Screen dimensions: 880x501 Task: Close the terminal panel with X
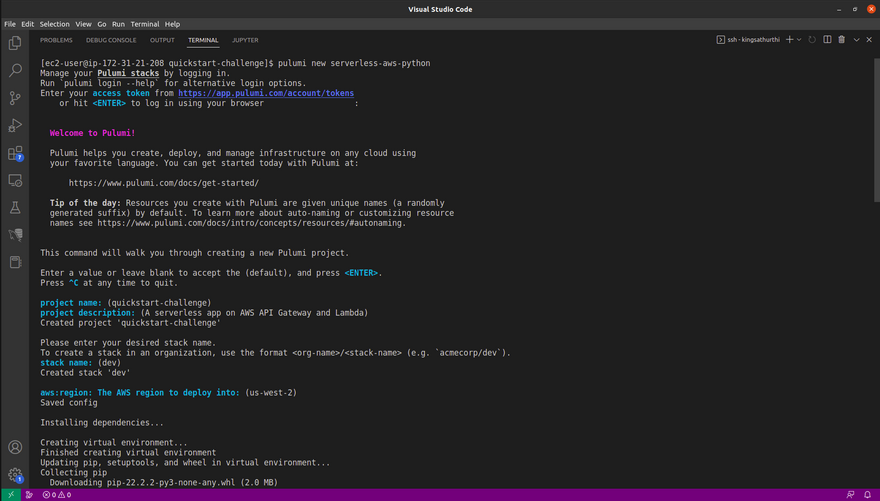[869, 40]
